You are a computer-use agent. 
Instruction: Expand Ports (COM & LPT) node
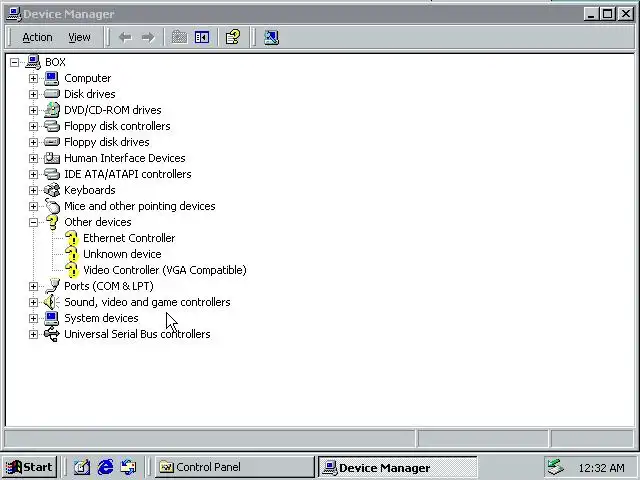click(33, 286)
